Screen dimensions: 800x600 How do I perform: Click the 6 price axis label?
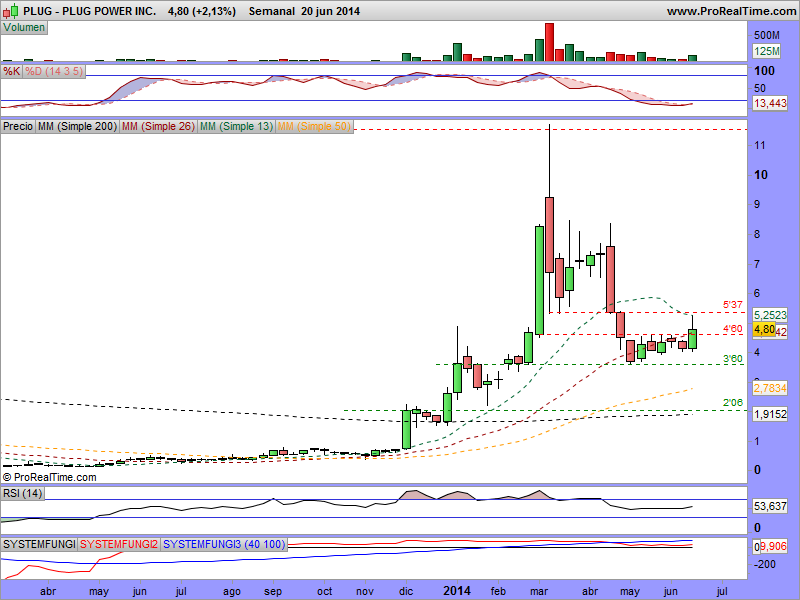point(757,293)
